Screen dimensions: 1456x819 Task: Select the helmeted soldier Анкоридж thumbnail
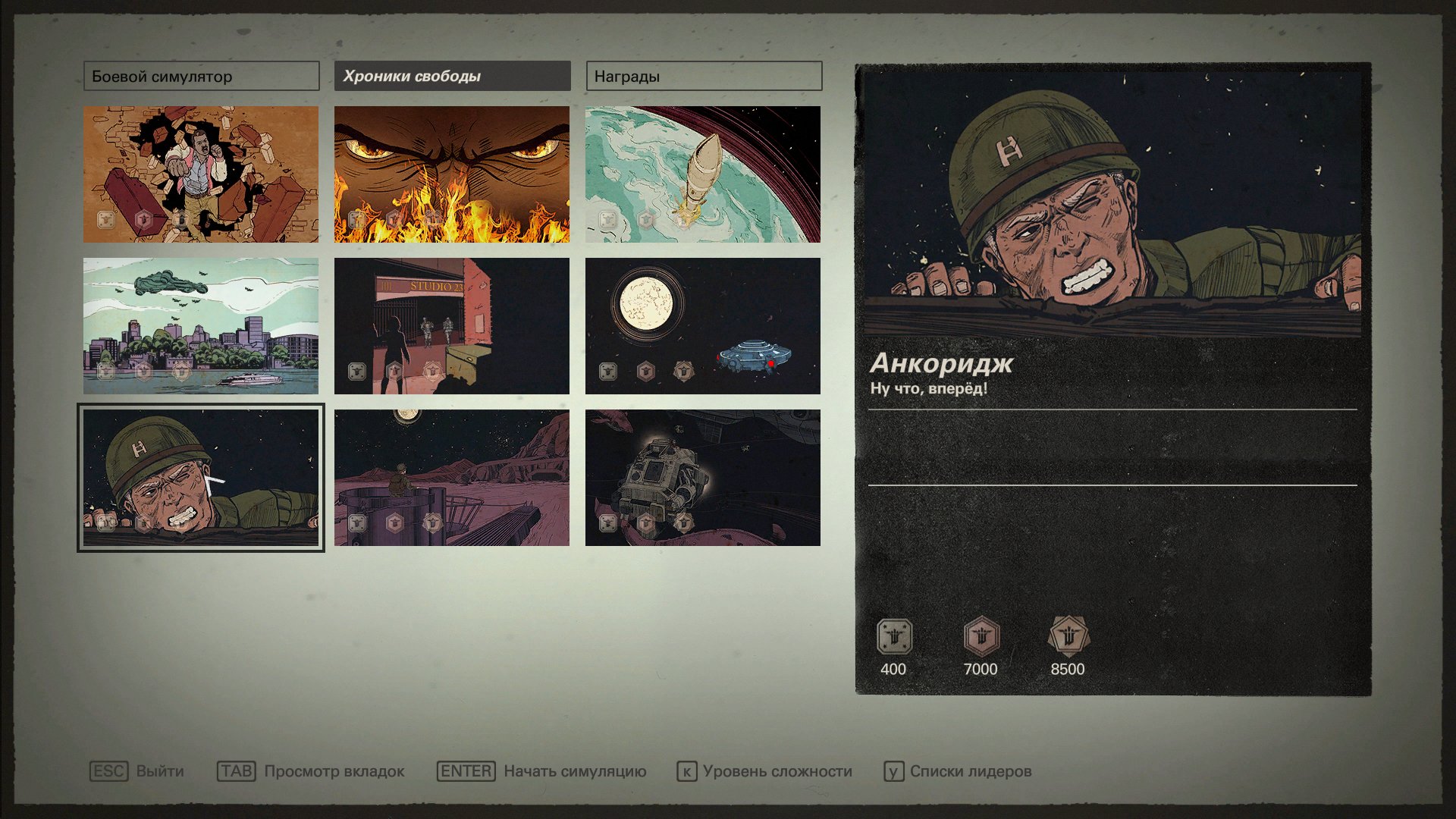(201, 478)
